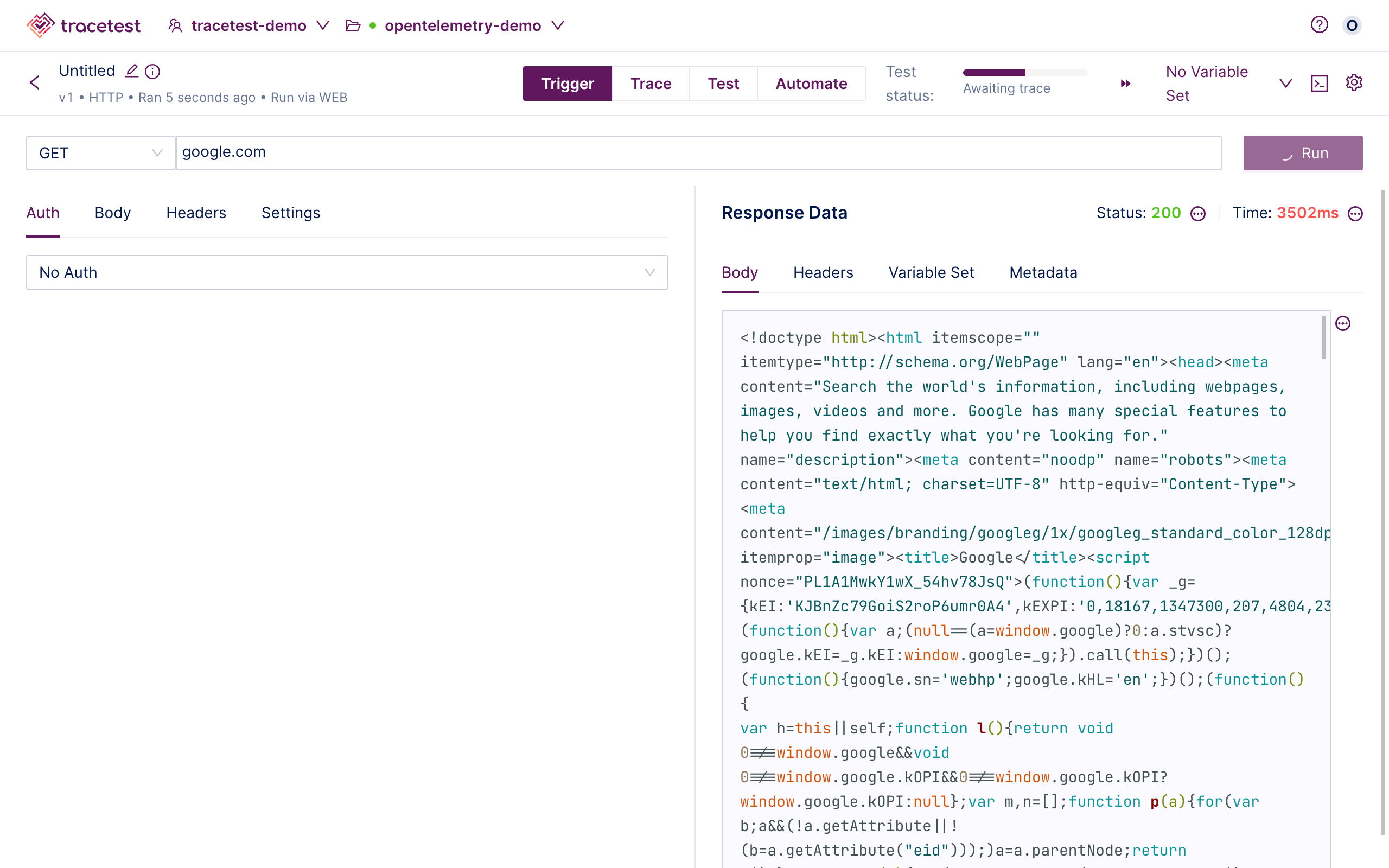Open the GET method dropdown
The width and height of the screenshot is (1389, 868).
pyautogui.click(x=100, y=152)
